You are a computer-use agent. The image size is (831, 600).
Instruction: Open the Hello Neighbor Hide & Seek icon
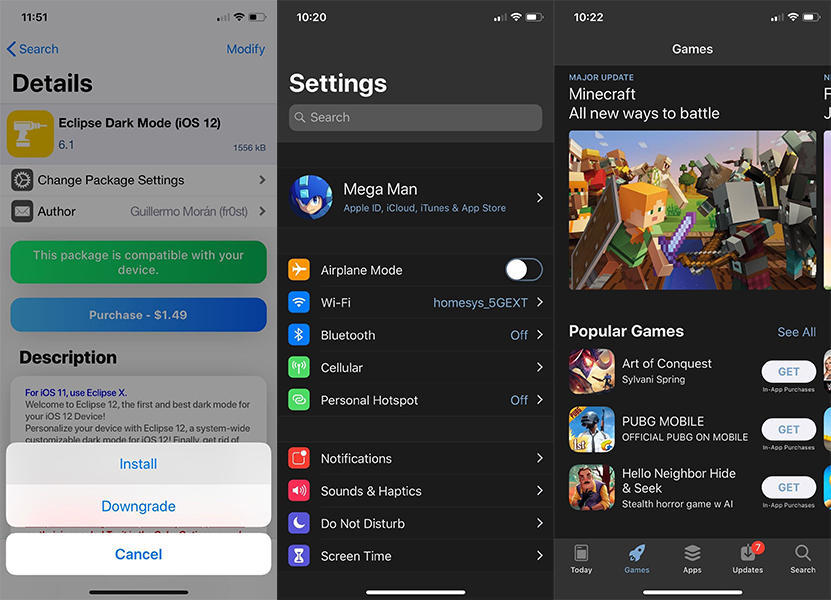tap(592, 488)
